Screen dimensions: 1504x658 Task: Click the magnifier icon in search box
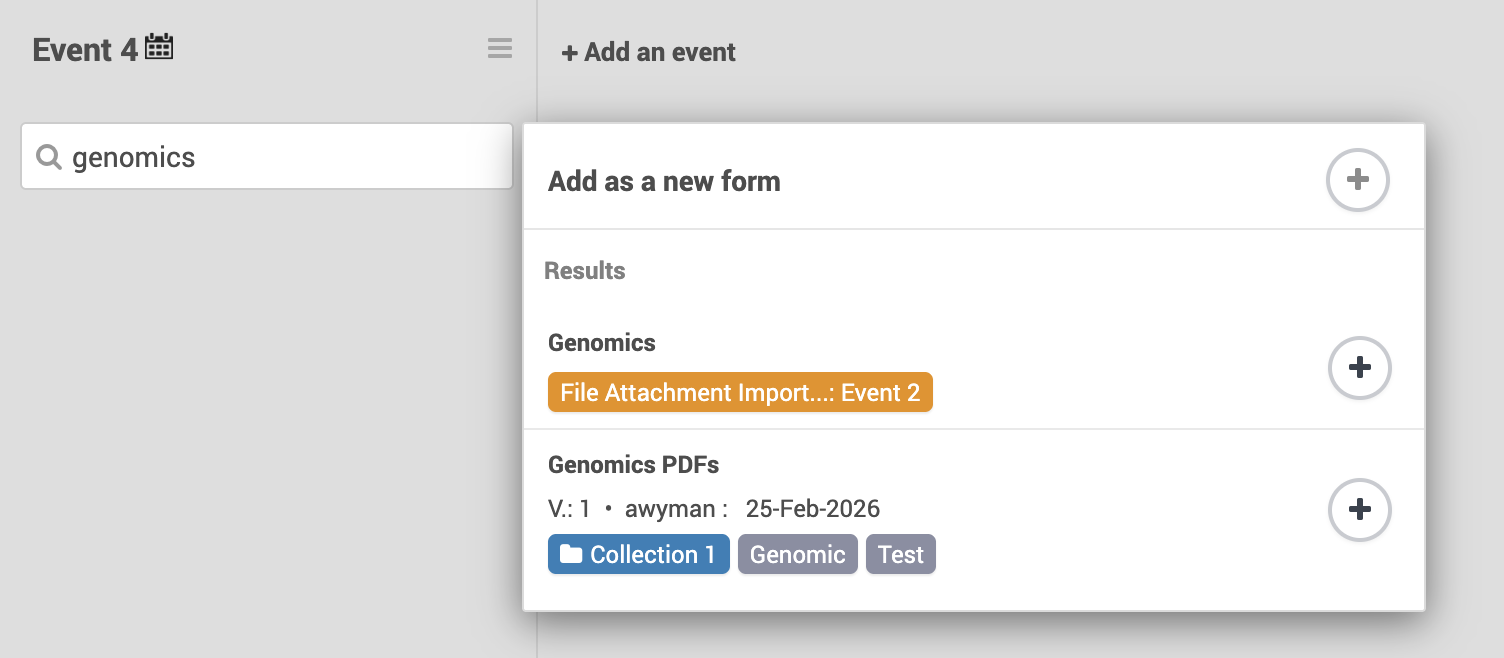49,157
